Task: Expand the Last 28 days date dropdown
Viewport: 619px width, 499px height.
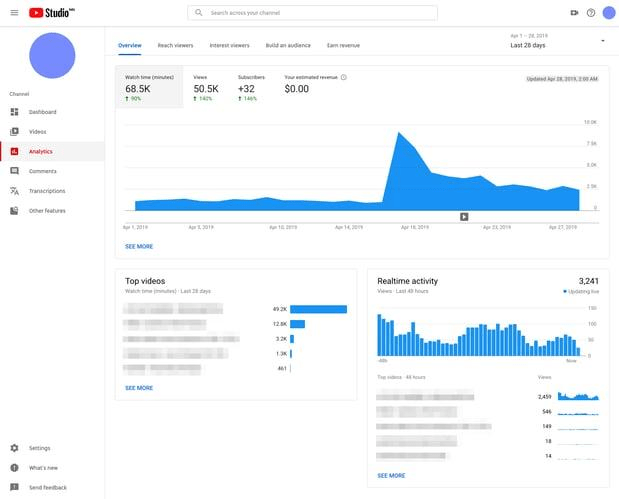Action: pos(602,41)
